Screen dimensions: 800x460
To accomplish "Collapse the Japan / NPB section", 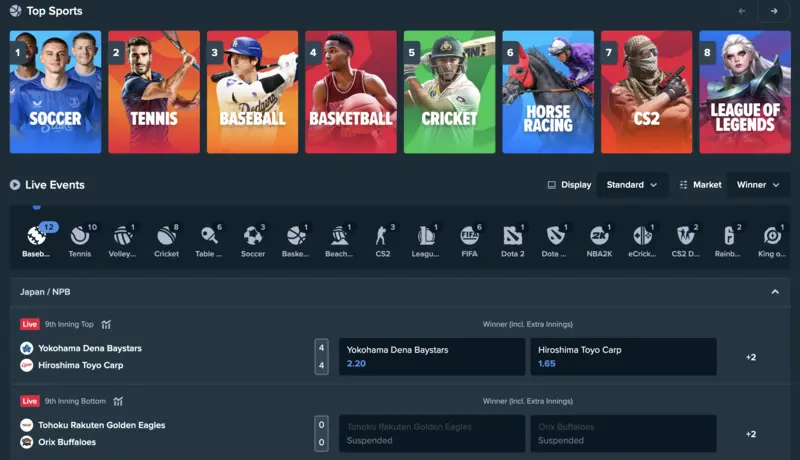I will tap(775, 292).
